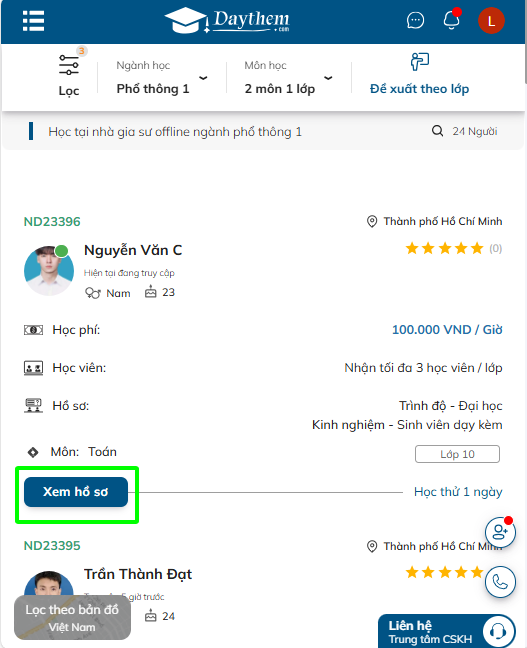The image size is (527, 648).
Task: Click Lọc theo bản đồ Việt Nam
Action: (72, 618)
